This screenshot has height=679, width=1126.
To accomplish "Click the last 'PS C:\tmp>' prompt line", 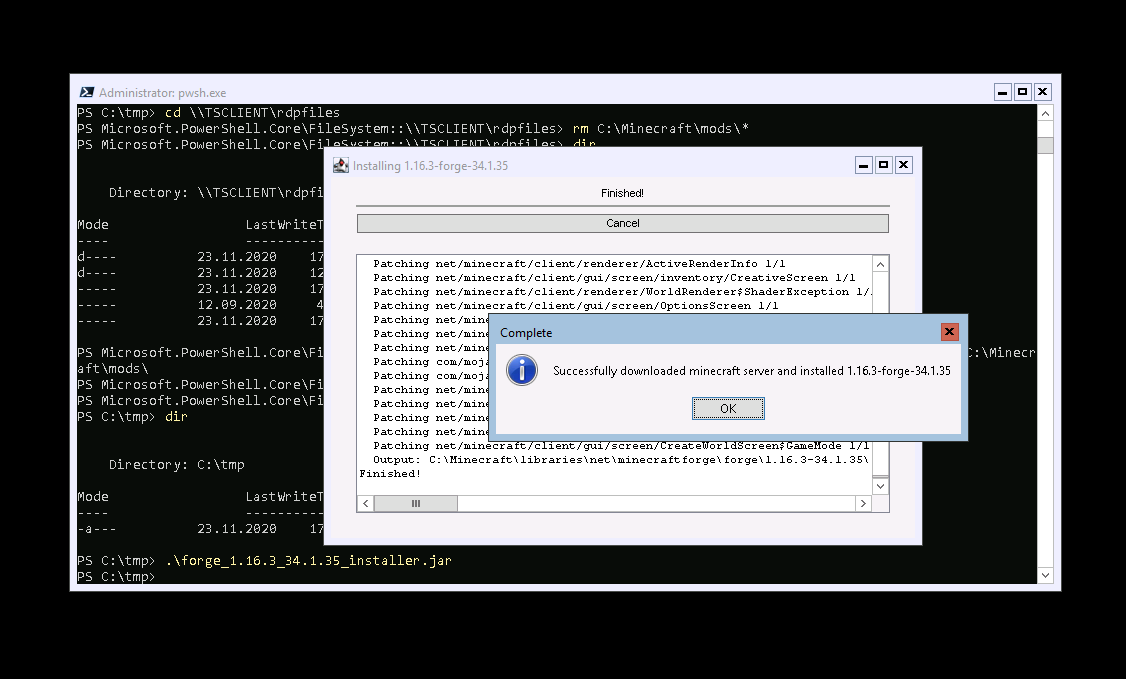I will pos(116,576).
